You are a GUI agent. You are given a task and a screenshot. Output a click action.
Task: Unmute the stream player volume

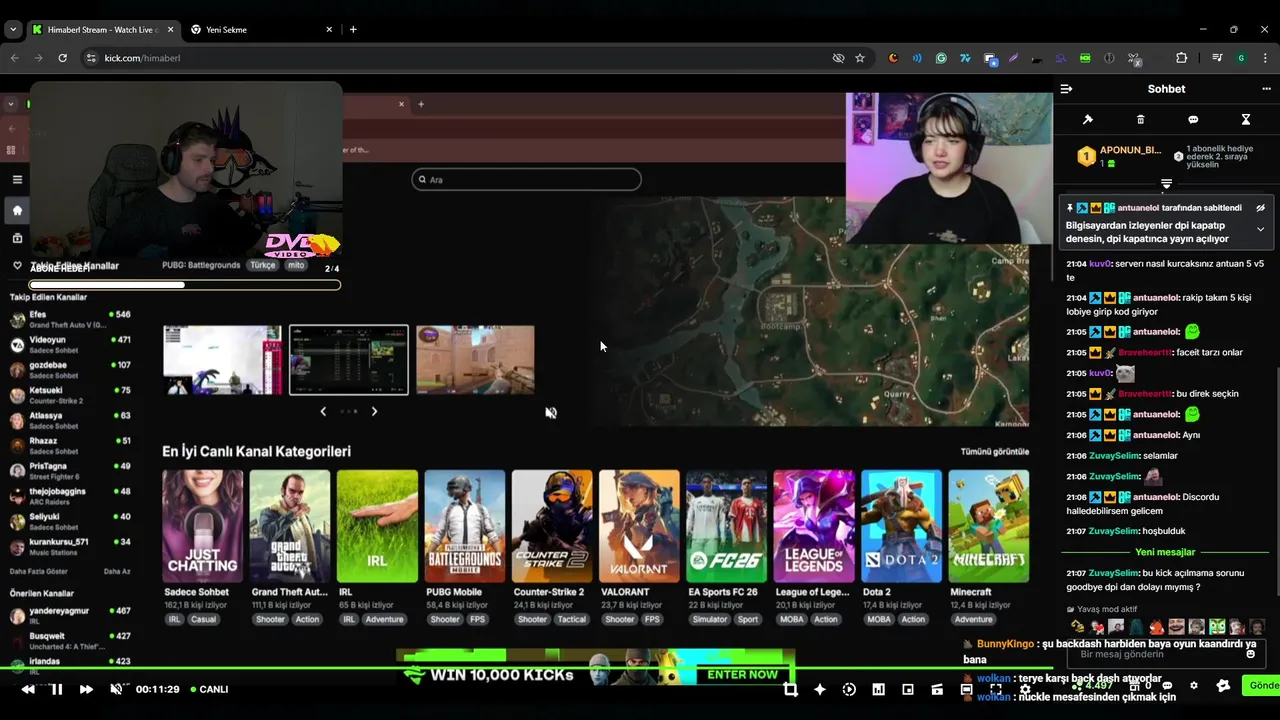click(x=116, y=689)
